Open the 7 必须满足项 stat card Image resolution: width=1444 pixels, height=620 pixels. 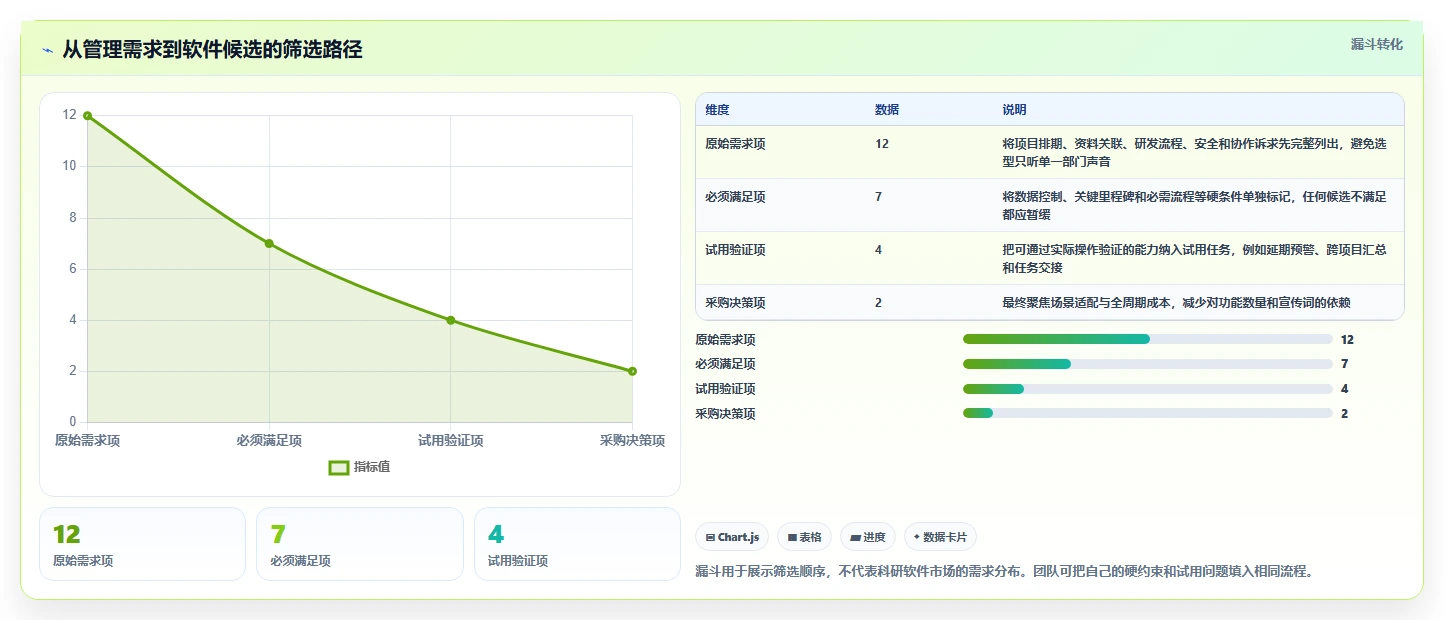point(360,544)
